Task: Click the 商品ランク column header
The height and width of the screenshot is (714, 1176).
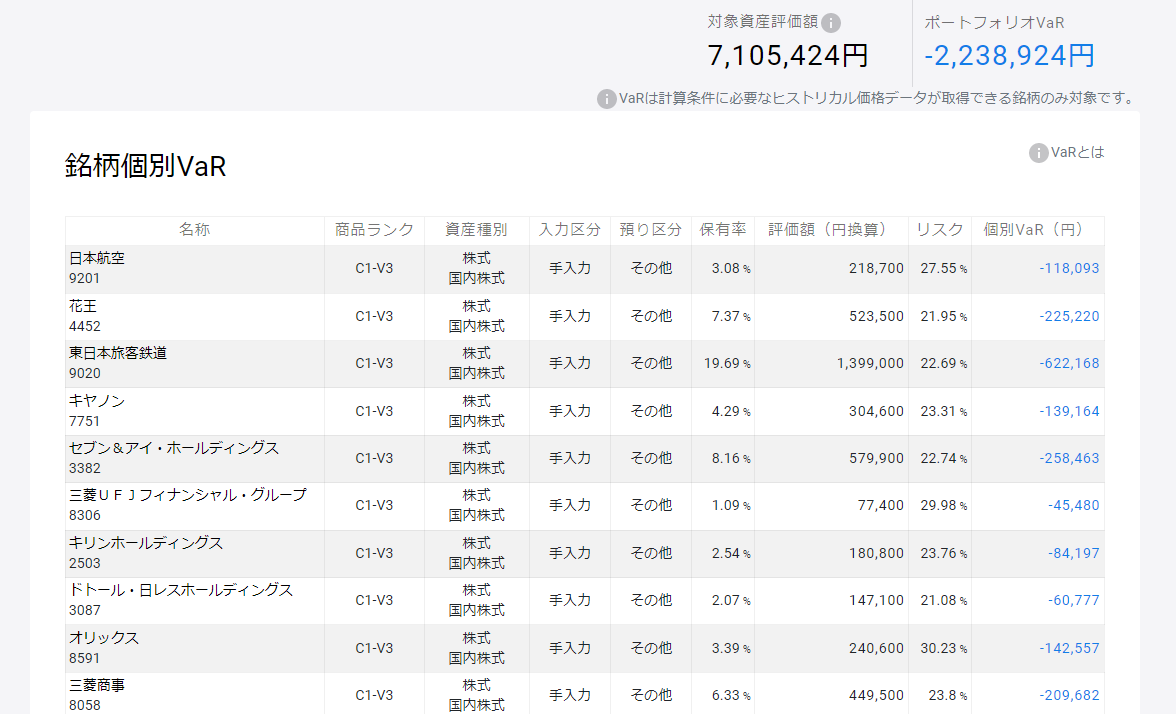Action: (374, 230)
